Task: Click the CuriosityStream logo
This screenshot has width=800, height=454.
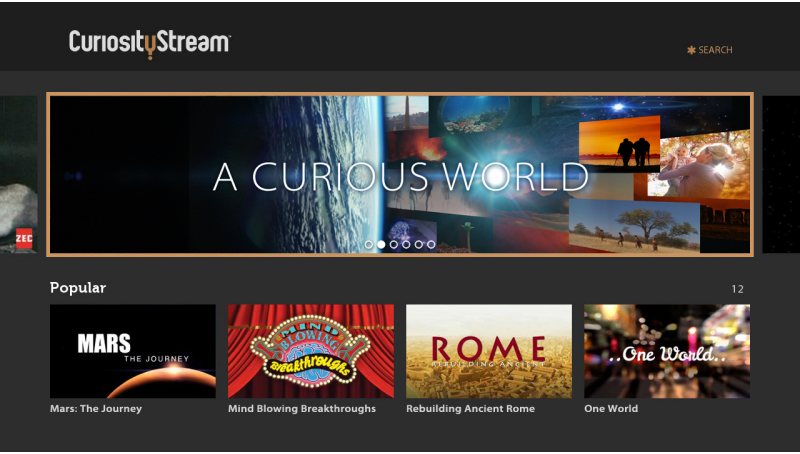Action: tap(149, 44)
